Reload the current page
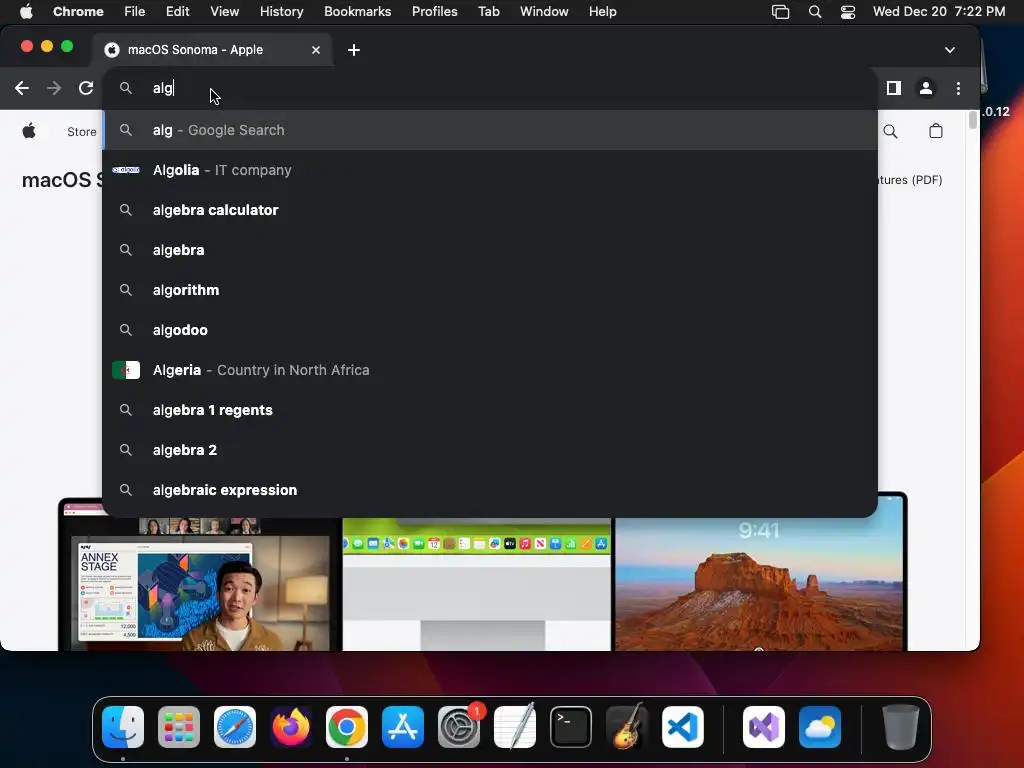The width and height of the screenshot is (1024, 768). click(86, 88)
